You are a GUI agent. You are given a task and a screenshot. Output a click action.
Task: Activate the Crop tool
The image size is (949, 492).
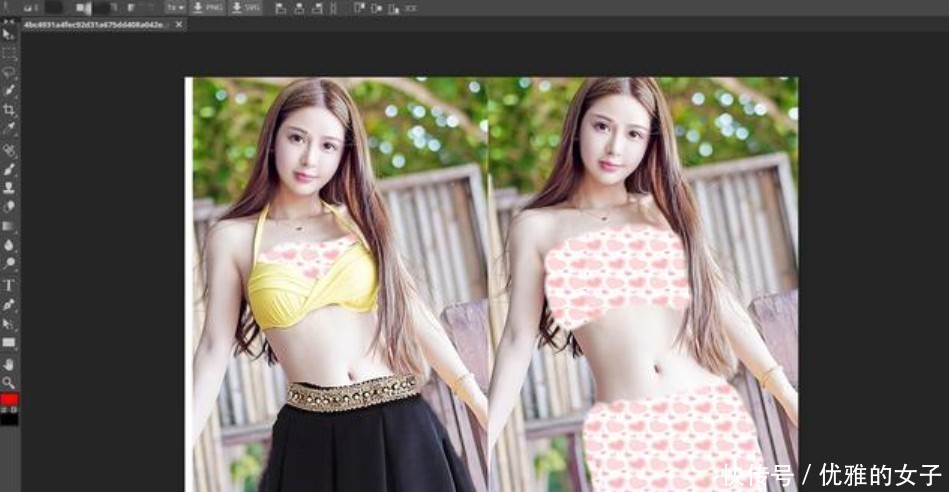point(9,109)
